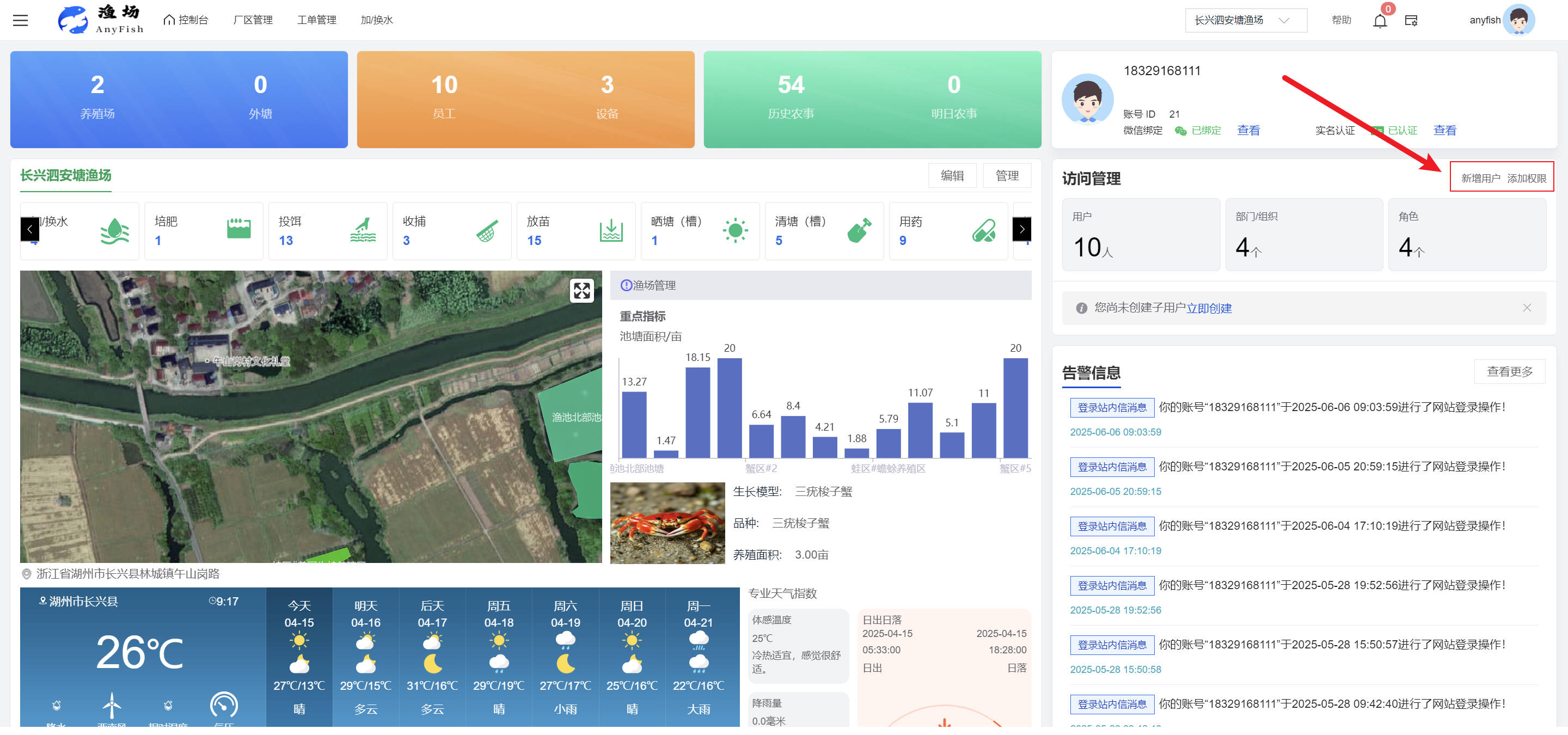Click the AnyFish logo
1568x735 pixels.
click(x=100, y=20)
